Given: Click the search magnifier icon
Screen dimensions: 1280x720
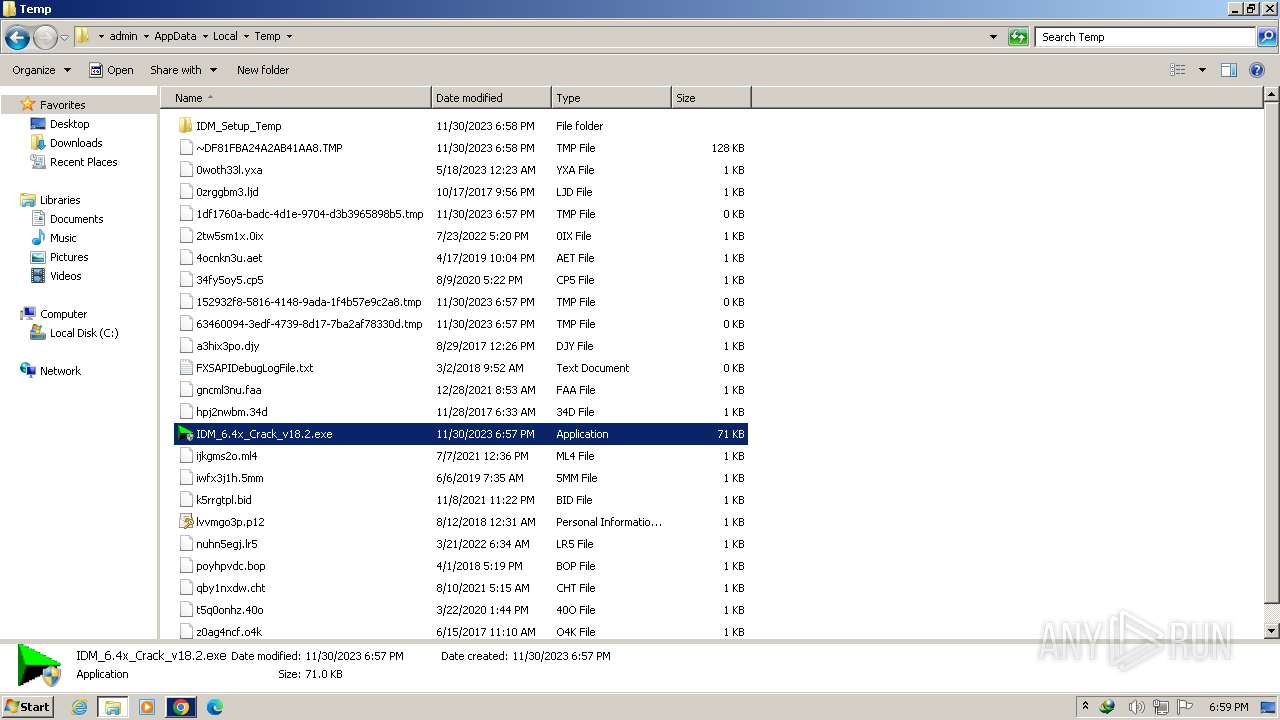Looking at the screenshot, I should click(1268, 37).
